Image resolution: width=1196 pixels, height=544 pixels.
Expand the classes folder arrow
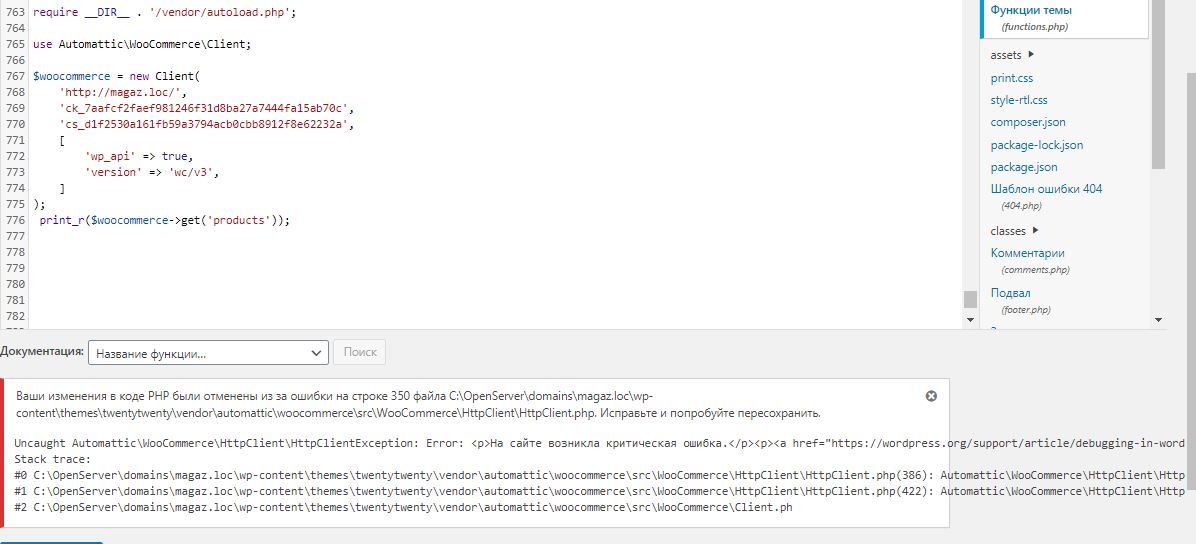1035,230
